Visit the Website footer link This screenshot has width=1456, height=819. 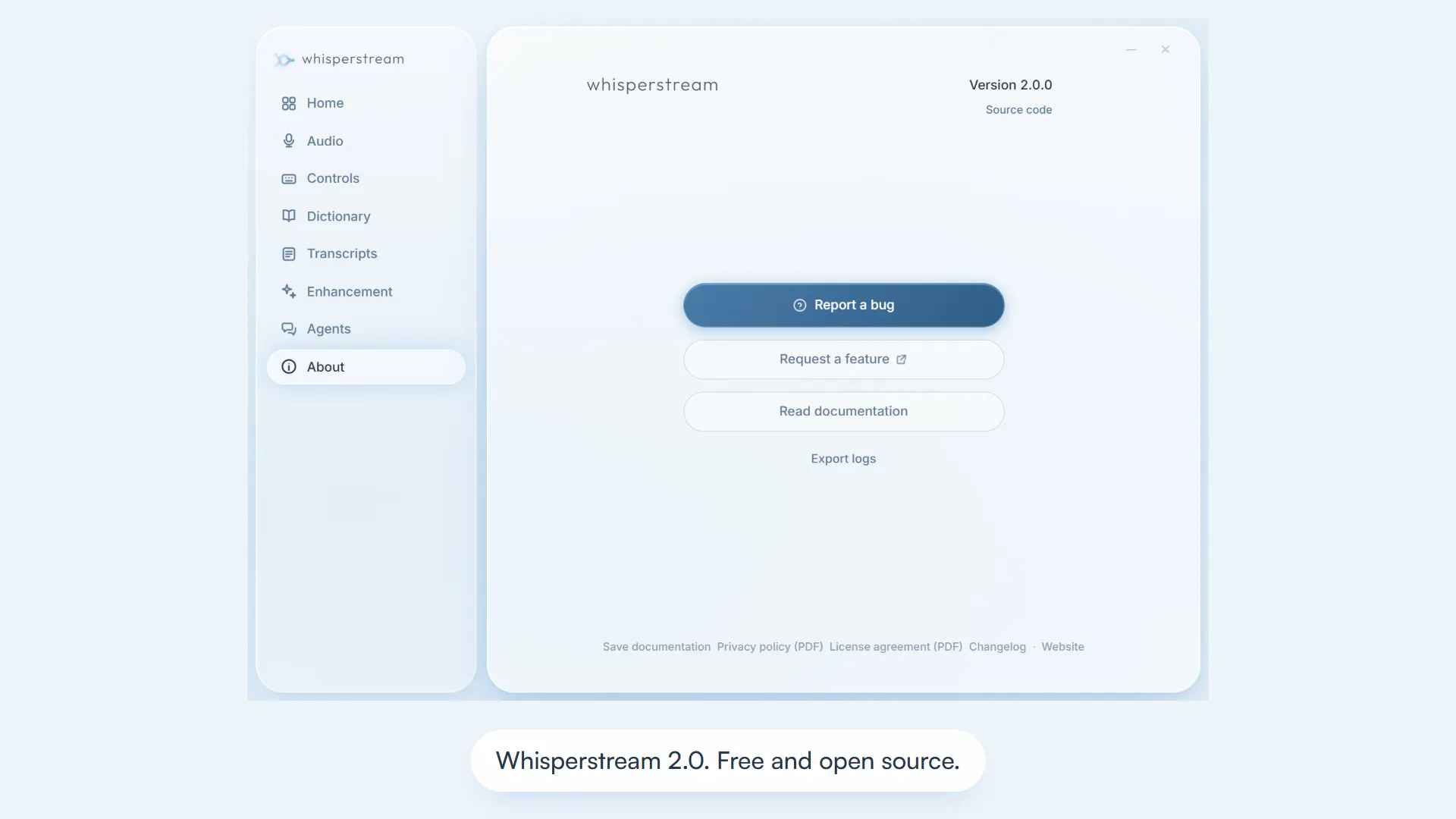[1062, 647]
